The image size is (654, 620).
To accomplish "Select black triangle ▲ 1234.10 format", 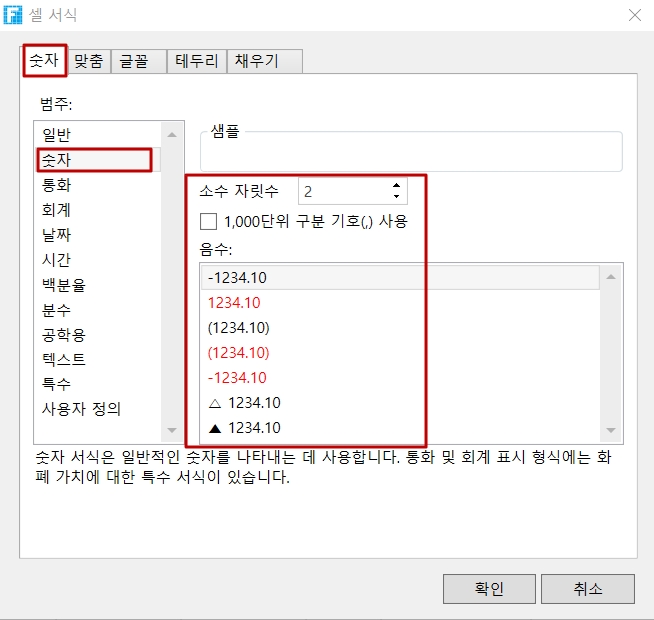I will click(244, 428).
